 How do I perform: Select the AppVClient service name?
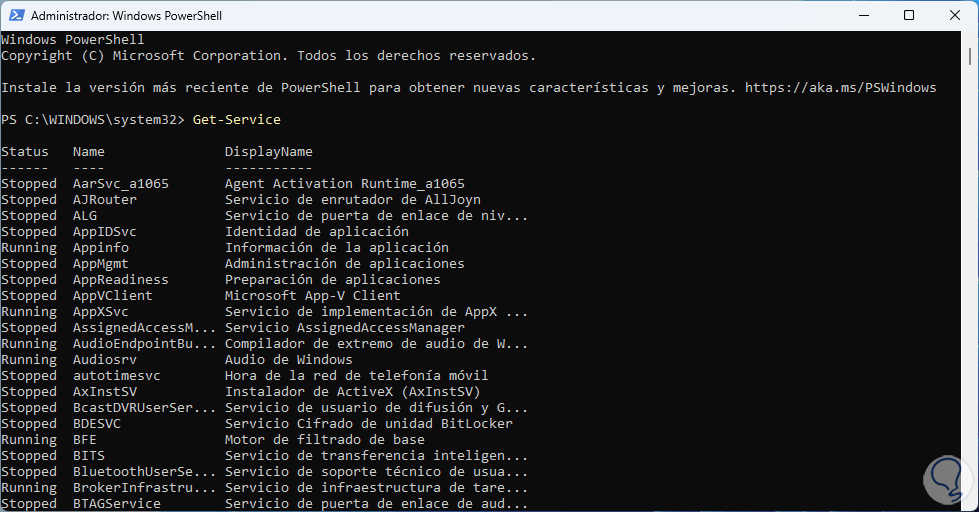click(113, 295)
